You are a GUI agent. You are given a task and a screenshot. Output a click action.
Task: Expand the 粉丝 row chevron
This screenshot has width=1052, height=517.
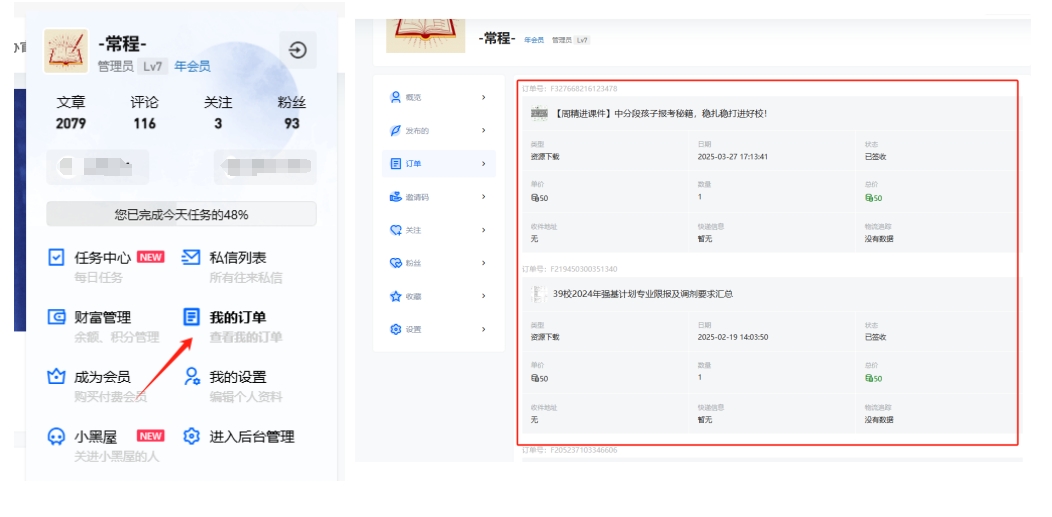[x=484, y=263]
